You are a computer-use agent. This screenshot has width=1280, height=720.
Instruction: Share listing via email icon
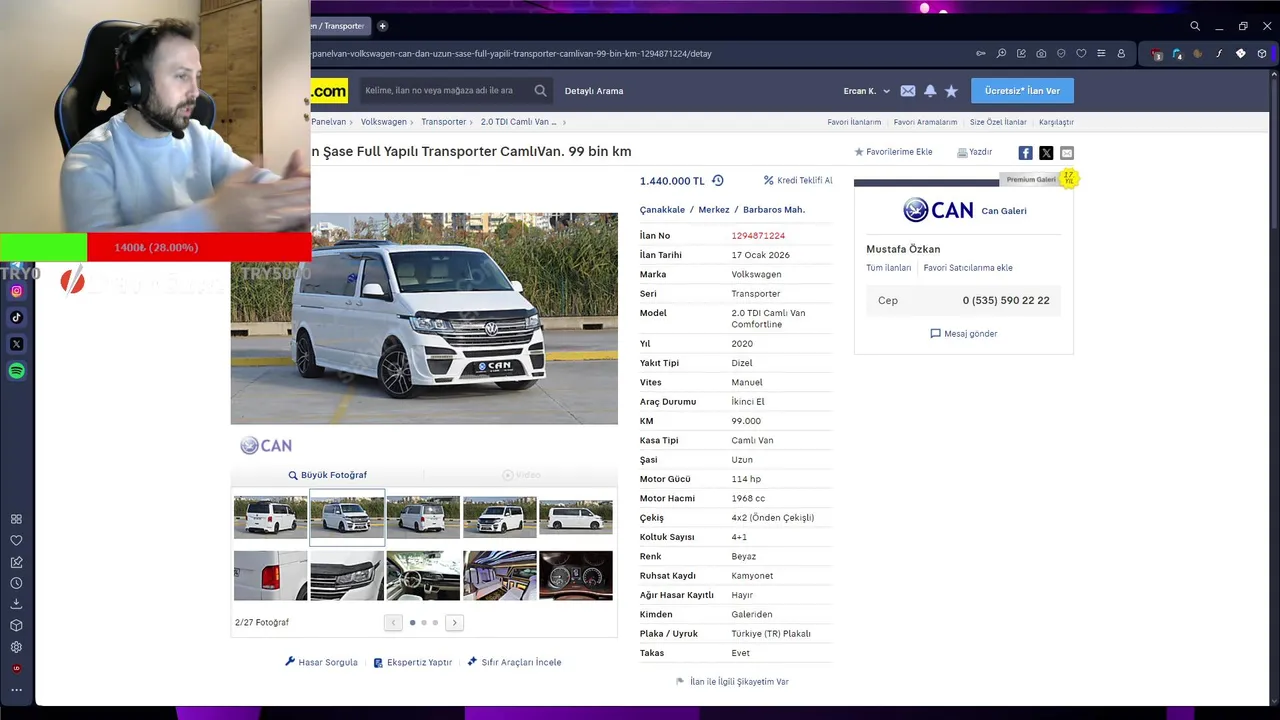[1067, 153]
